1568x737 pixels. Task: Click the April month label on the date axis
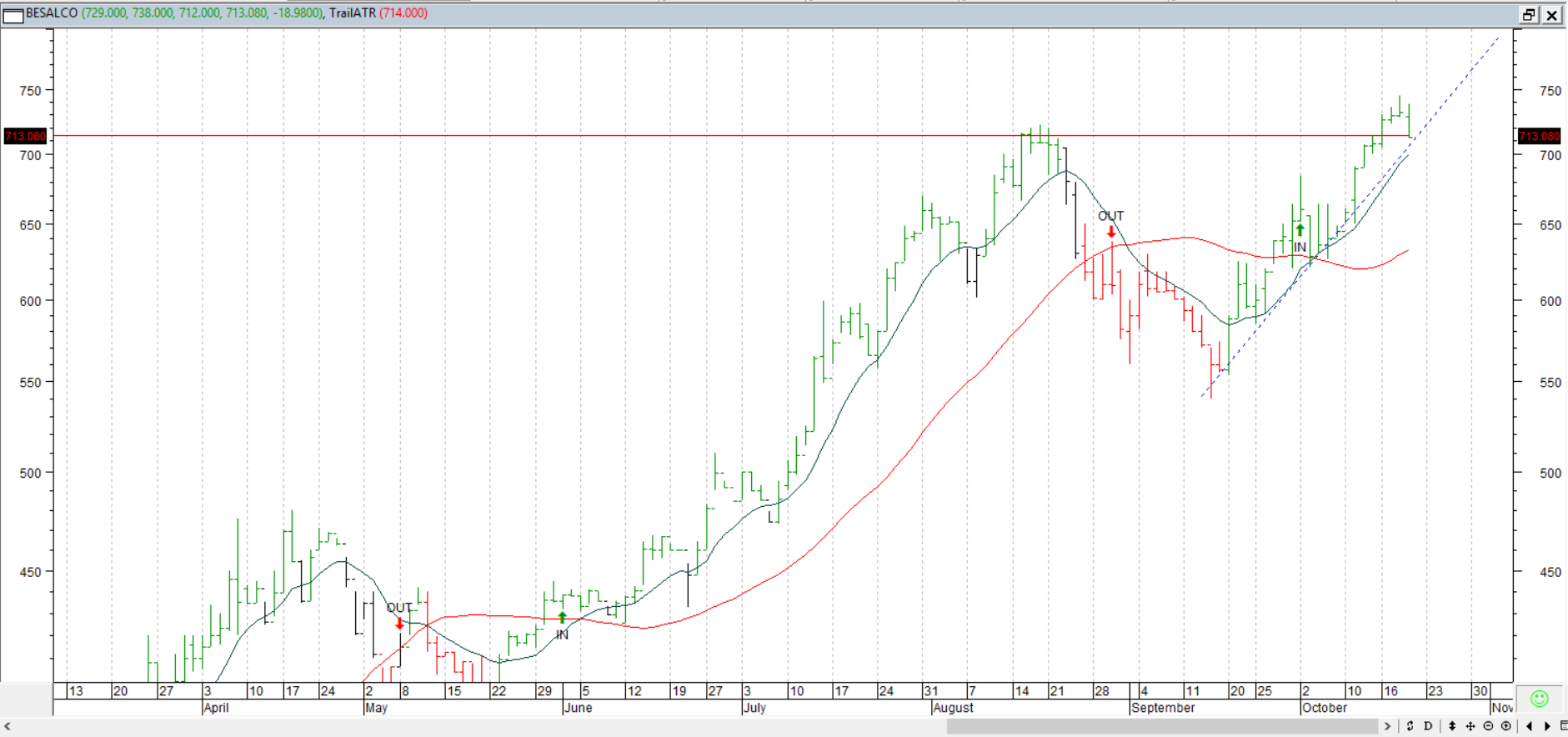coord(216,708)
